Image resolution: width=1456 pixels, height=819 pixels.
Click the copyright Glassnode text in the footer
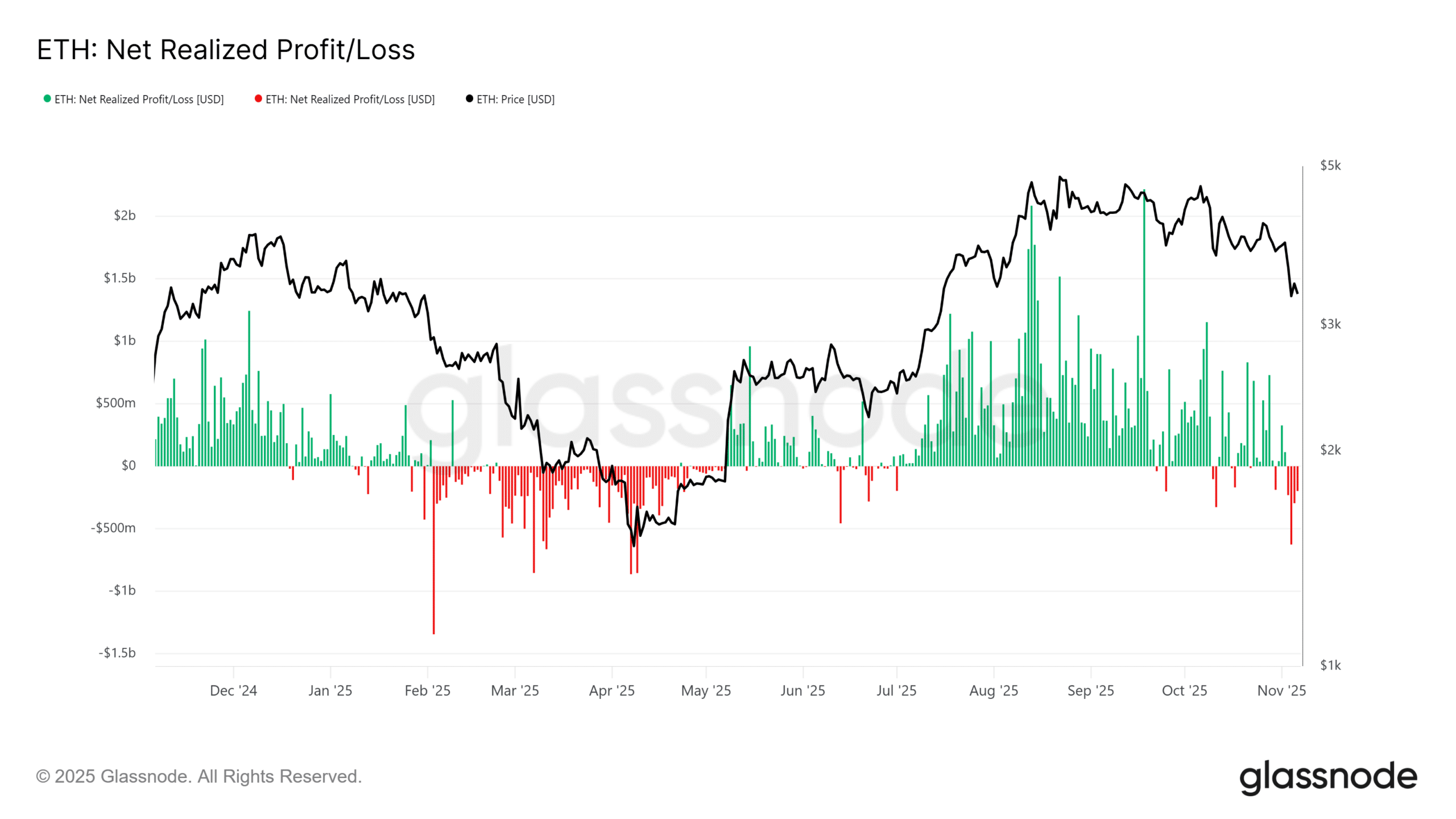(198, 776)
